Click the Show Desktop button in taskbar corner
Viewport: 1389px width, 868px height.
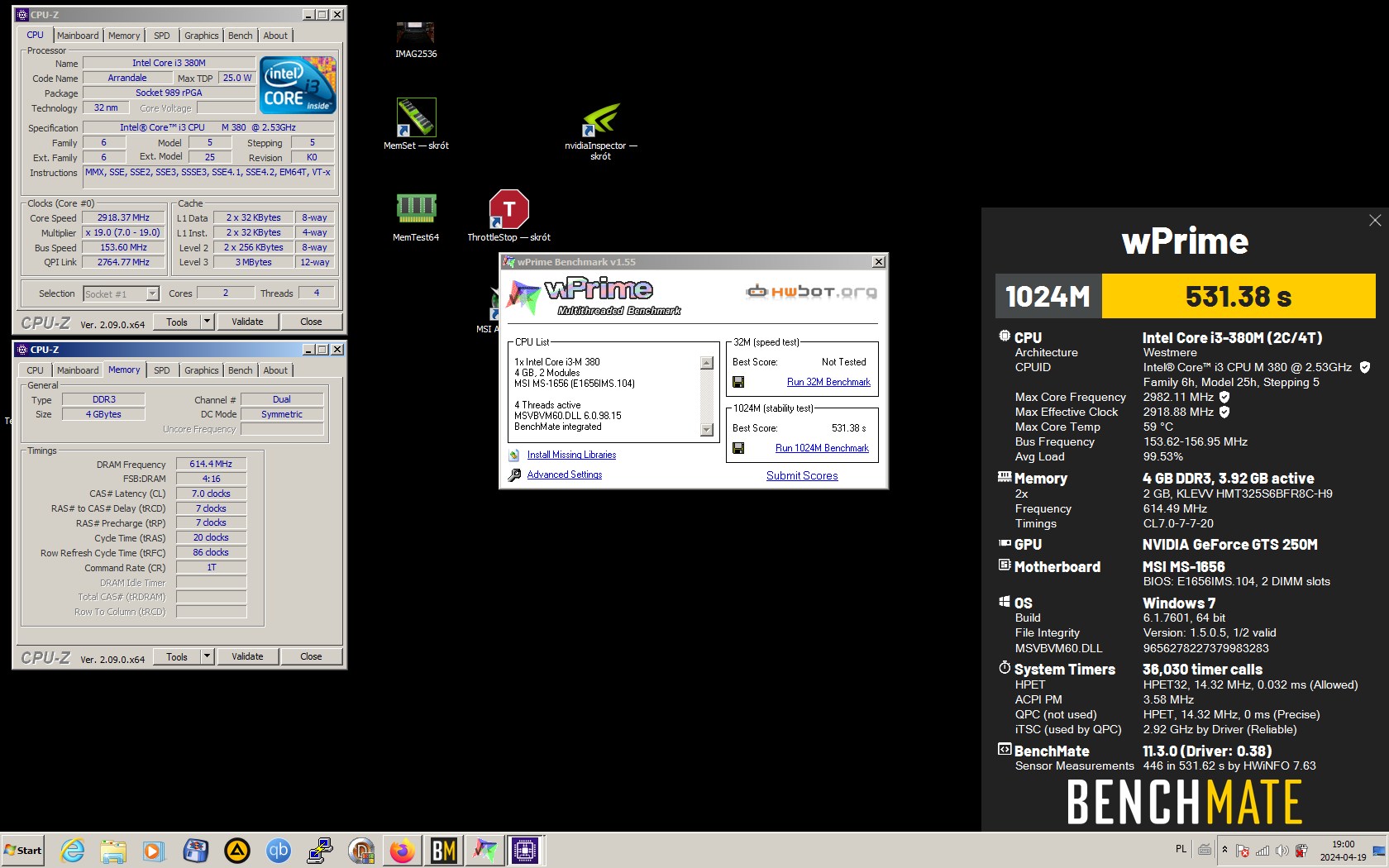(x=1379, y=850)
